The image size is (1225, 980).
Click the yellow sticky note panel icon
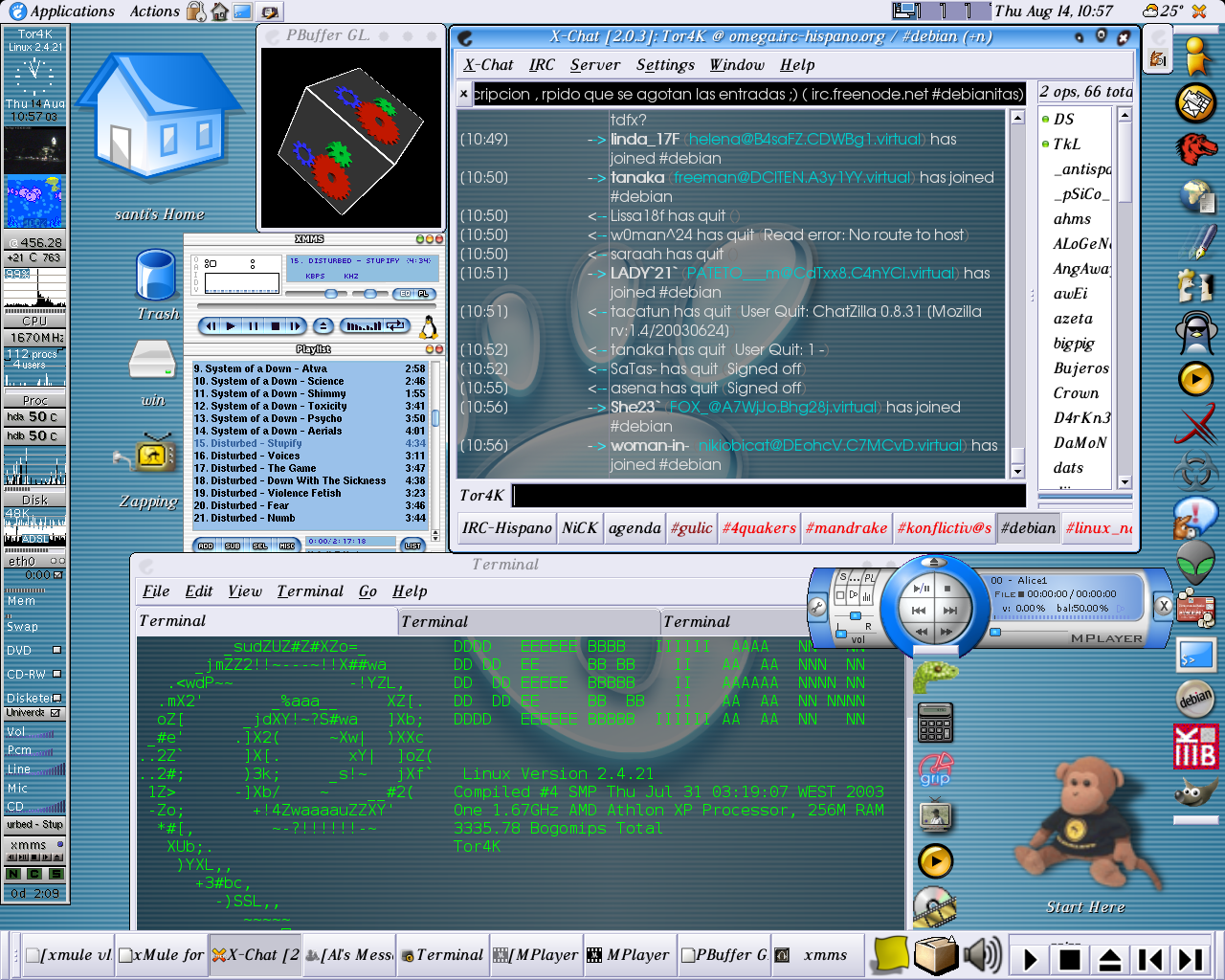click(891, 954)
